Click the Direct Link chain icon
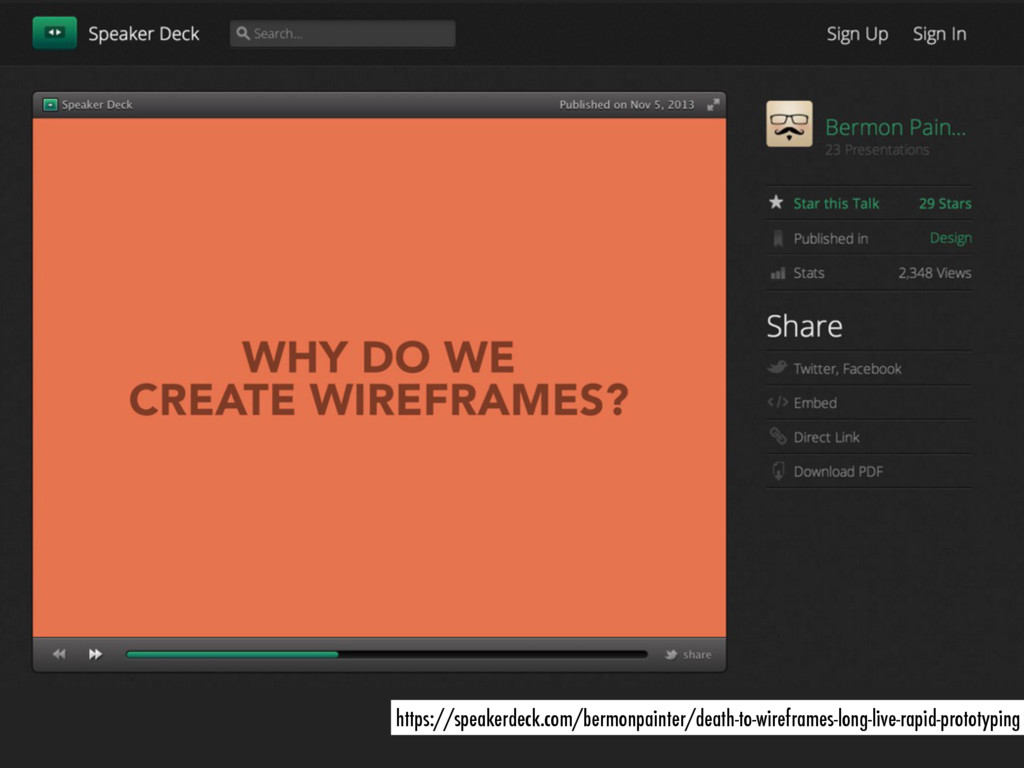1024x768 pixels. tap(777, 436)
